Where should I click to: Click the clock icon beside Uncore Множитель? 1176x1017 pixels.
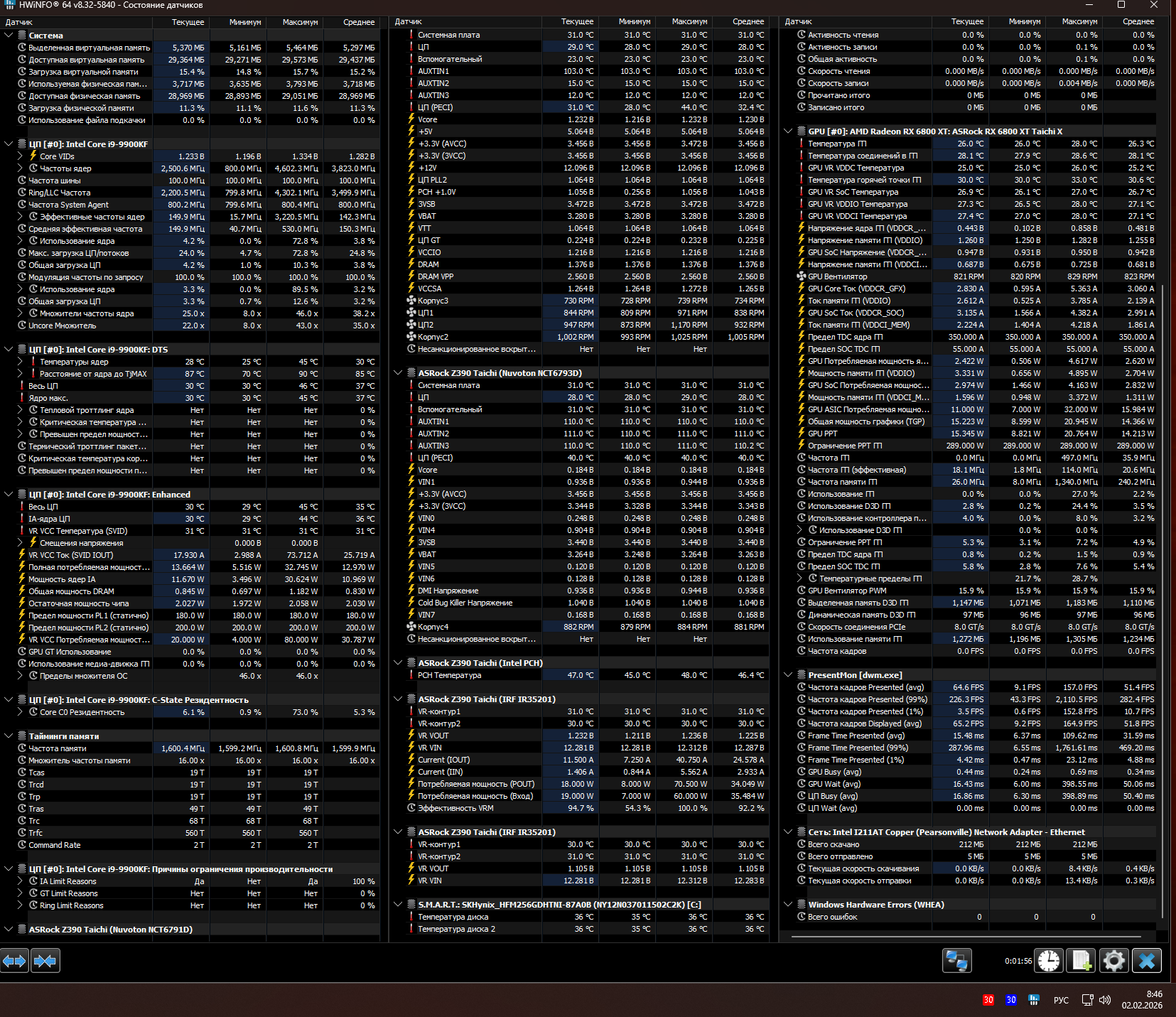coord(22,325)
